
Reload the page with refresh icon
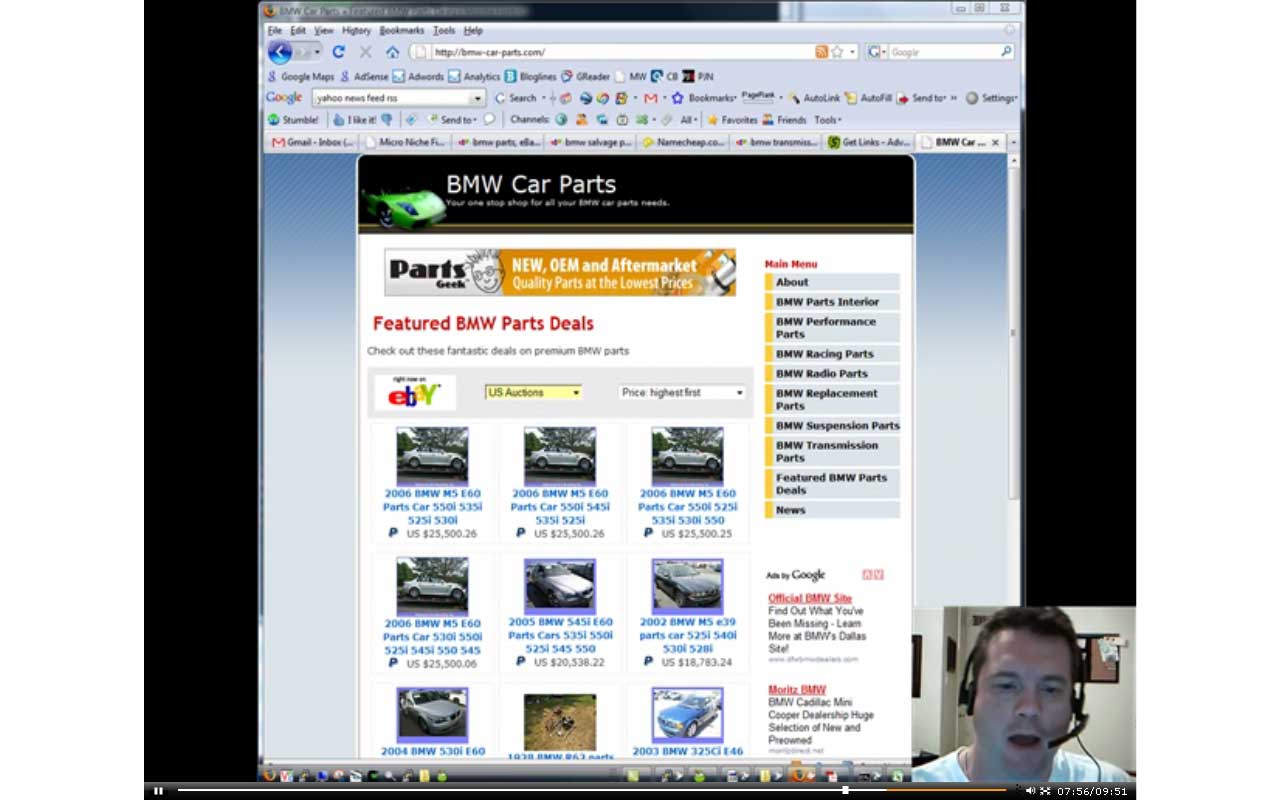click(338, 52)
